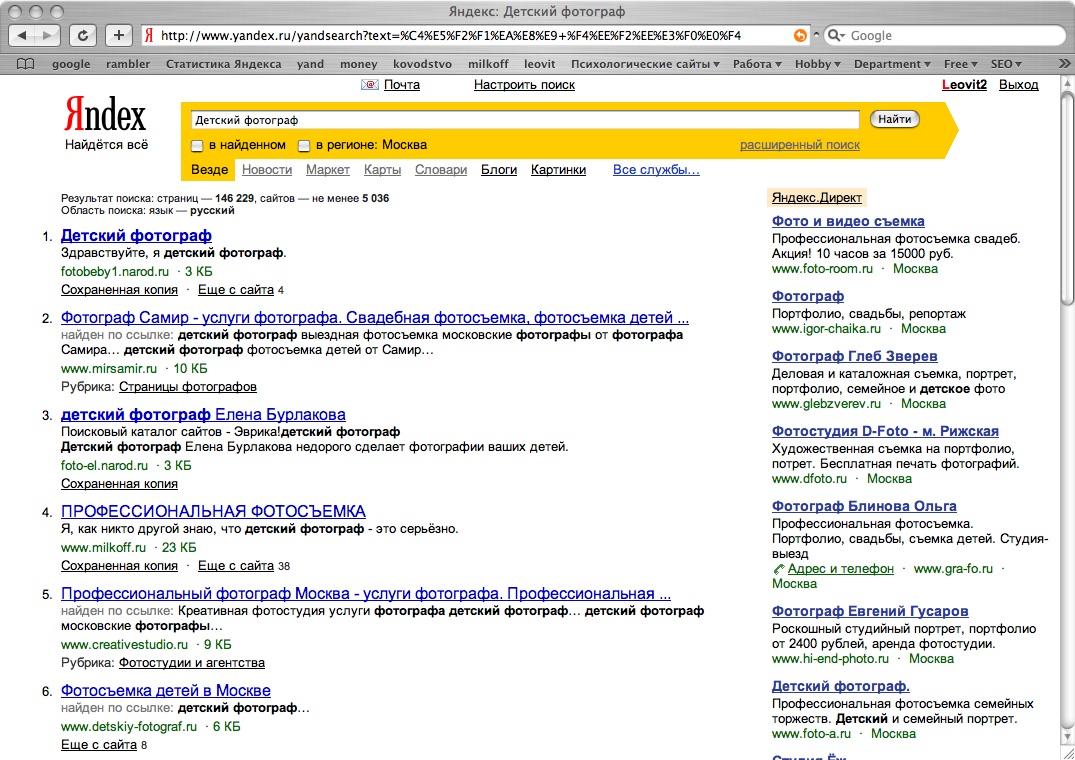Expand the Психологические сайты bookmarks folder
The width and height of the screenshot is (1075, 760).
[645, 64]
